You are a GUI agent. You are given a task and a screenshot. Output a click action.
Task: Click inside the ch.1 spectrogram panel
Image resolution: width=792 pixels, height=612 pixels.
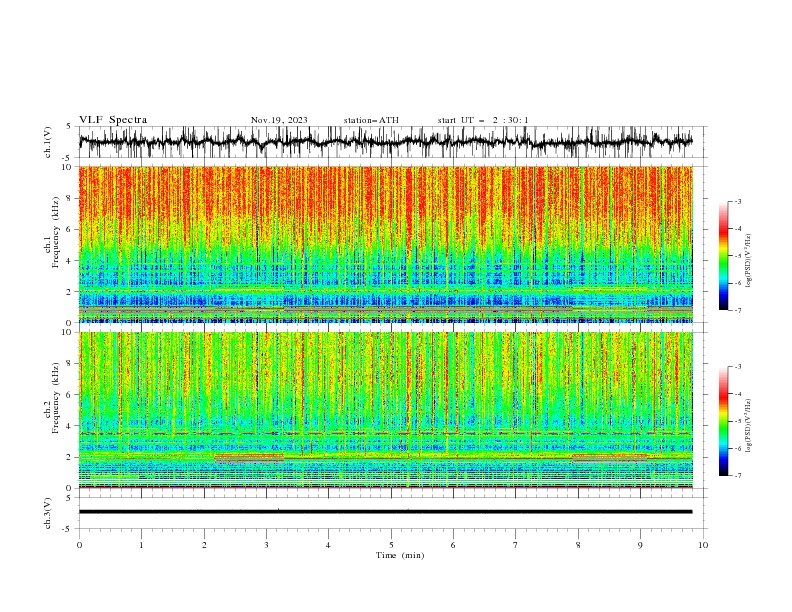click(x=385, y=244)
